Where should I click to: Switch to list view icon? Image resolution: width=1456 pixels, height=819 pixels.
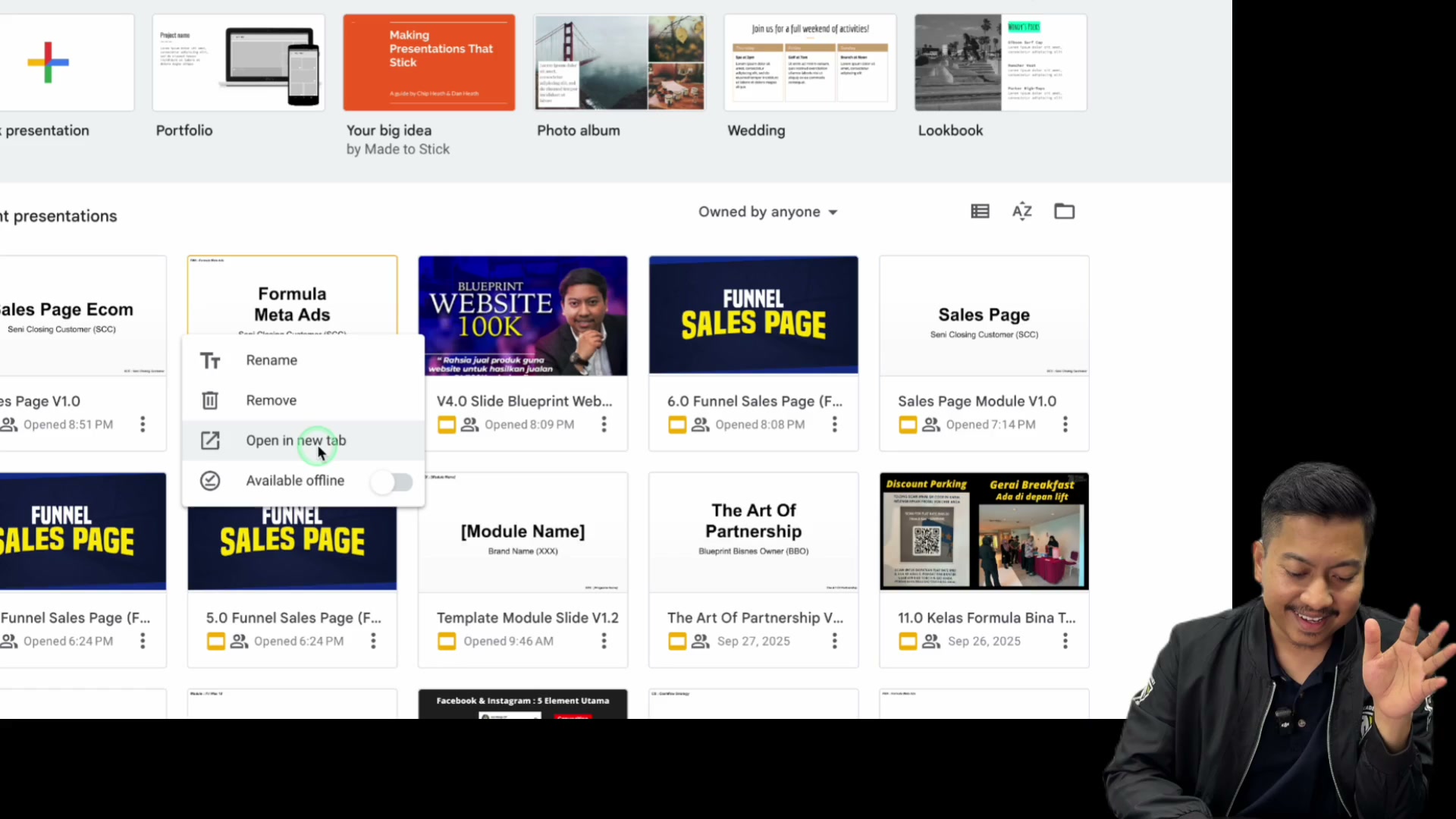(980, 212)
